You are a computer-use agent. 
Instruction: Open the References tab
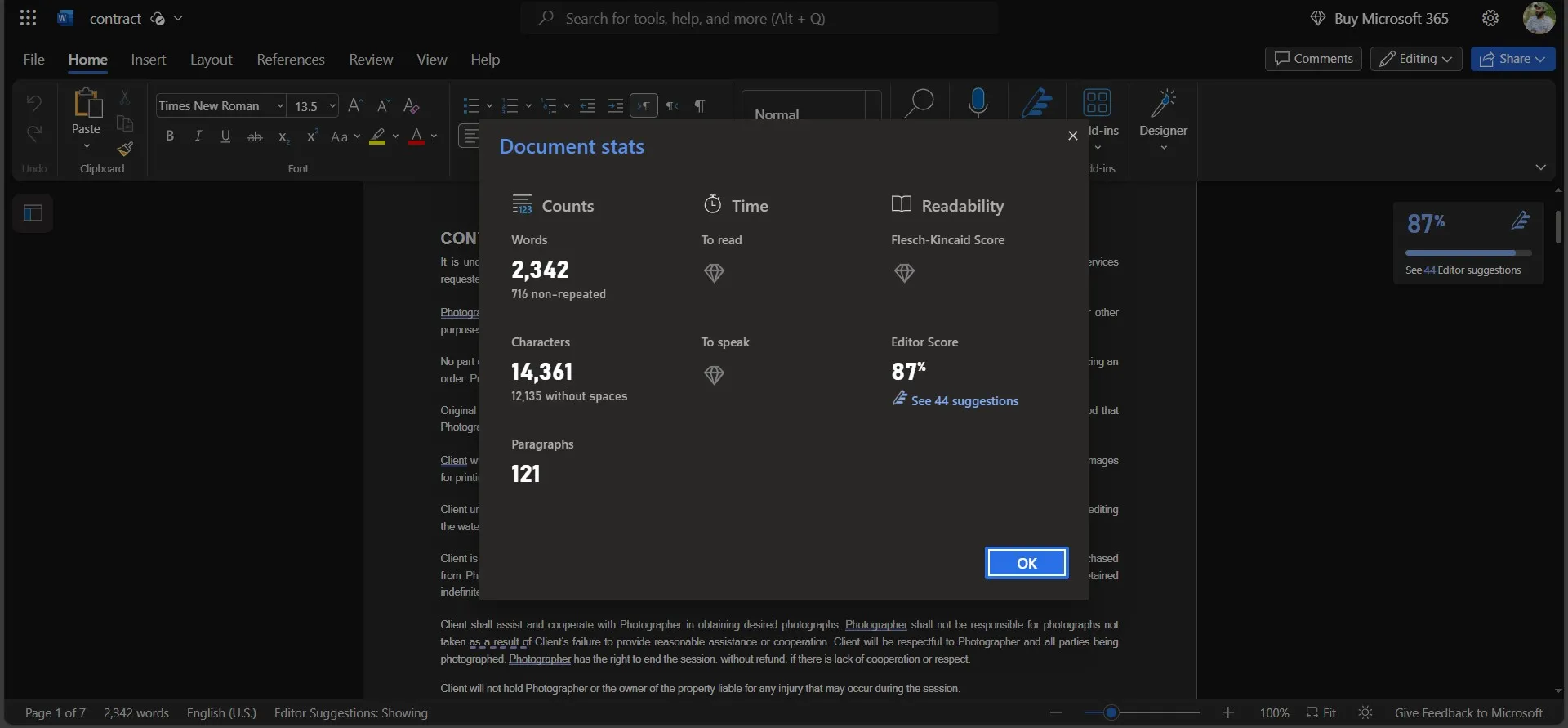pyautogui.click(x=290, y=60)
